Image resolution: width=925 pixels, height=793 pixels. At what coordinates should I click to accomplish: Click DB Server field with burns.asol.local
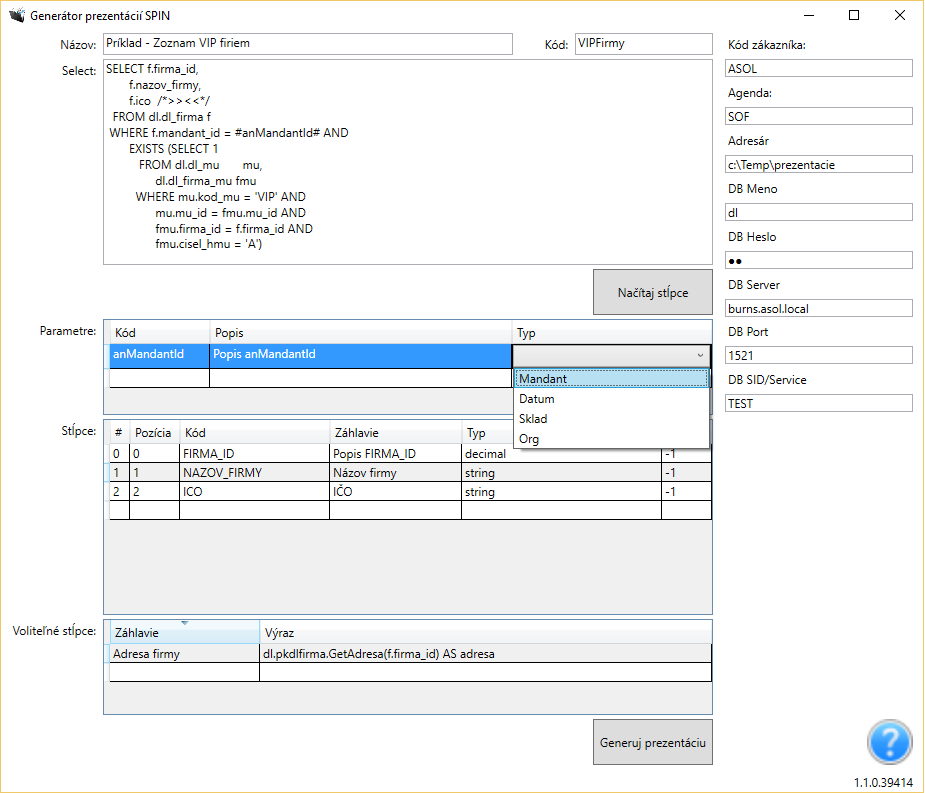(819, 309)
